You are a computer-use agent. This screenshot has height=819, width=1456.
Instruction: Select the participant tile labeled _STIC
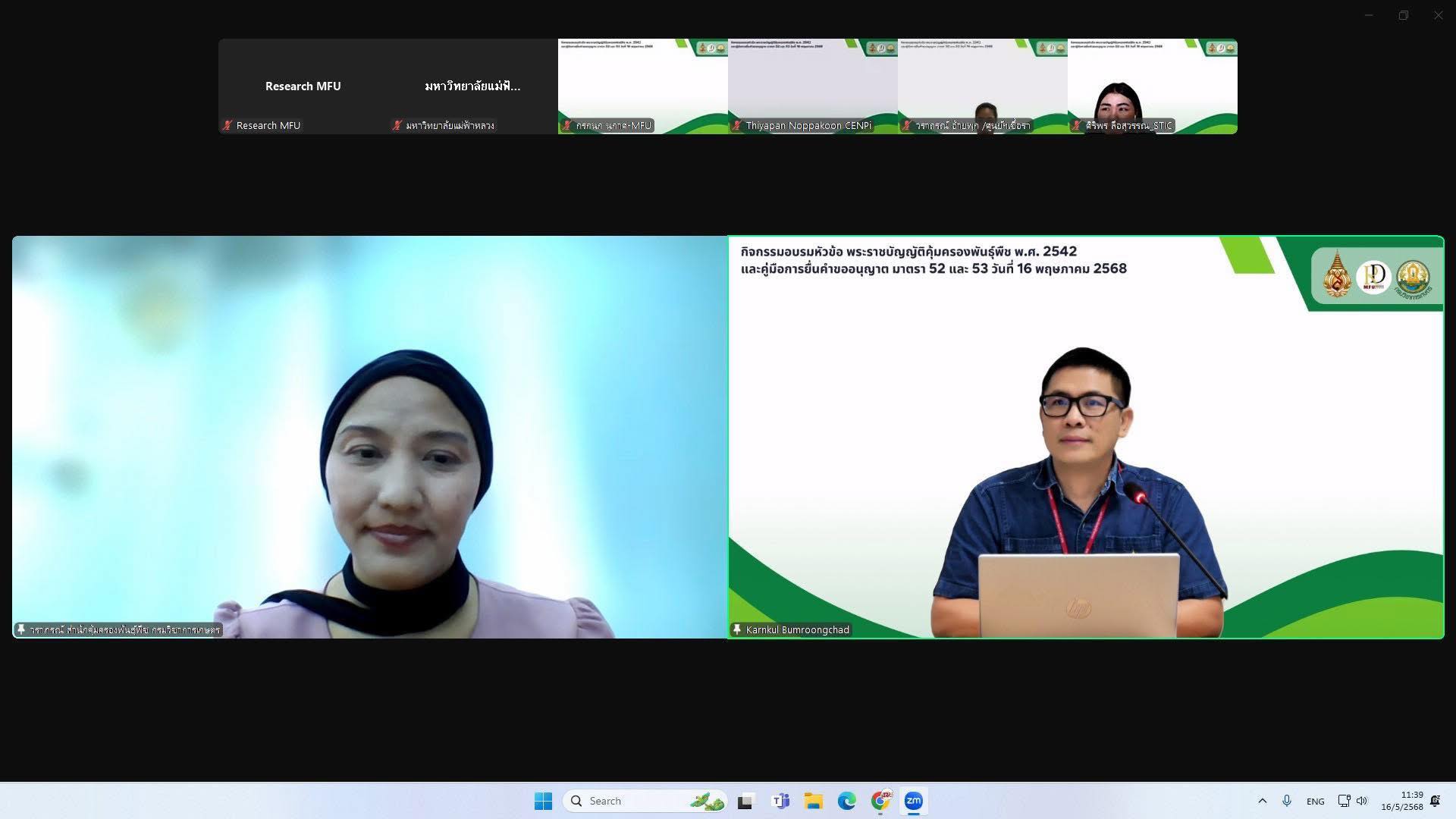1153,86
